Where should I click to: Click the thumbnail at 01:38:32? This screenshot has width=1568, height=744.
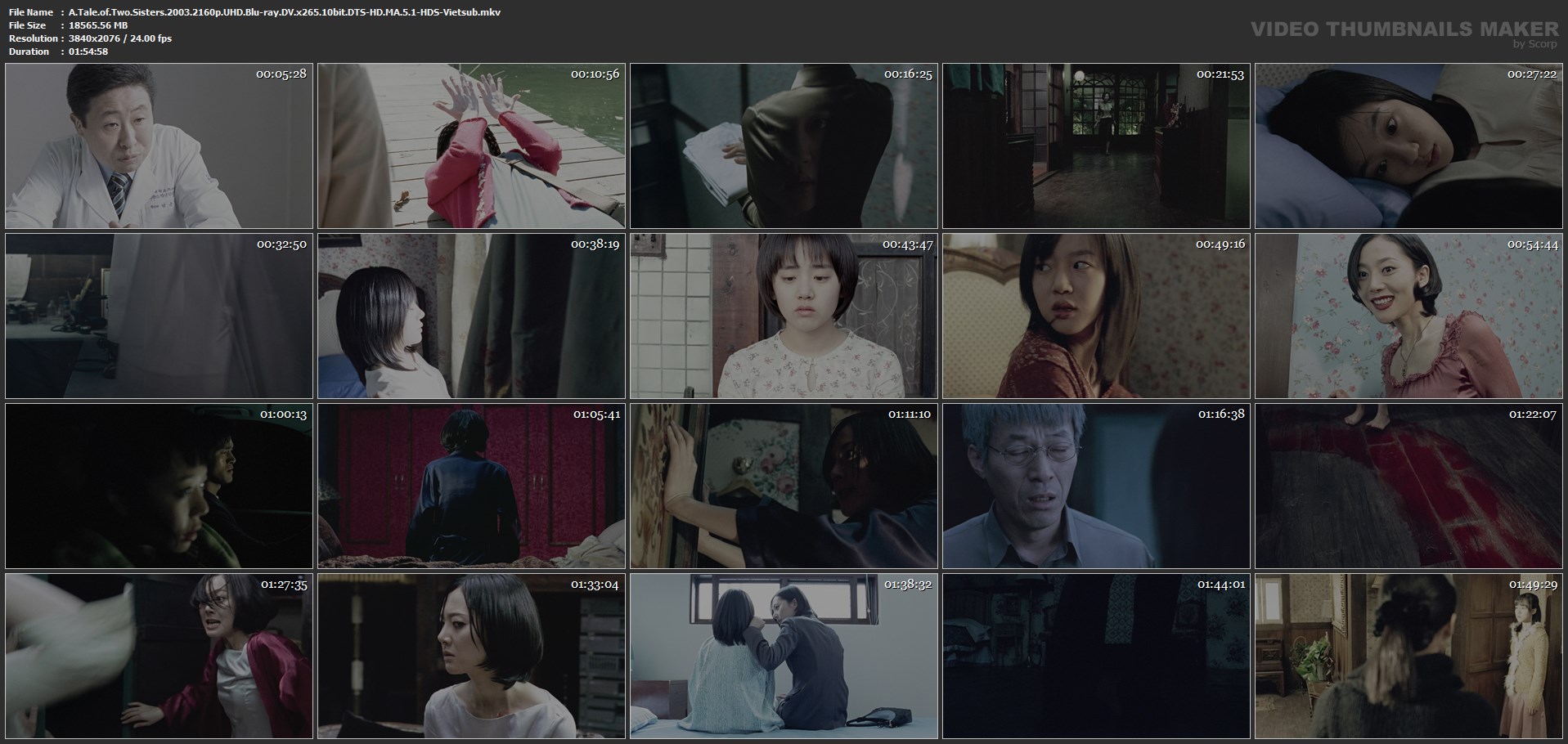(x=784, y=656)
